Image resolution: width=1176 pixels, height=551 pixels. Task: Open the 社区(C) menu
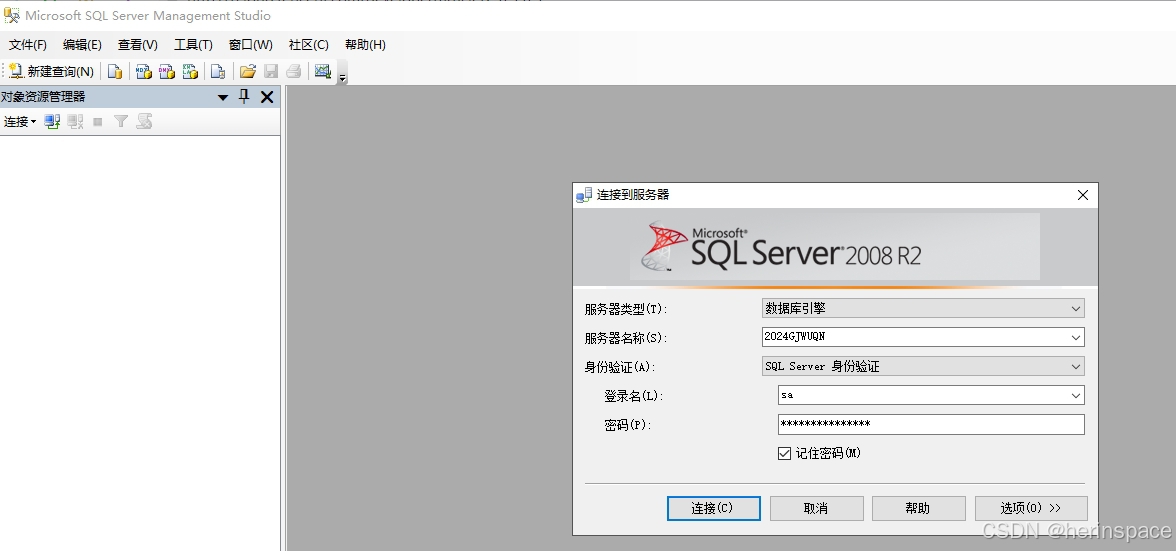pyautogui.click(x=309, y=45)
